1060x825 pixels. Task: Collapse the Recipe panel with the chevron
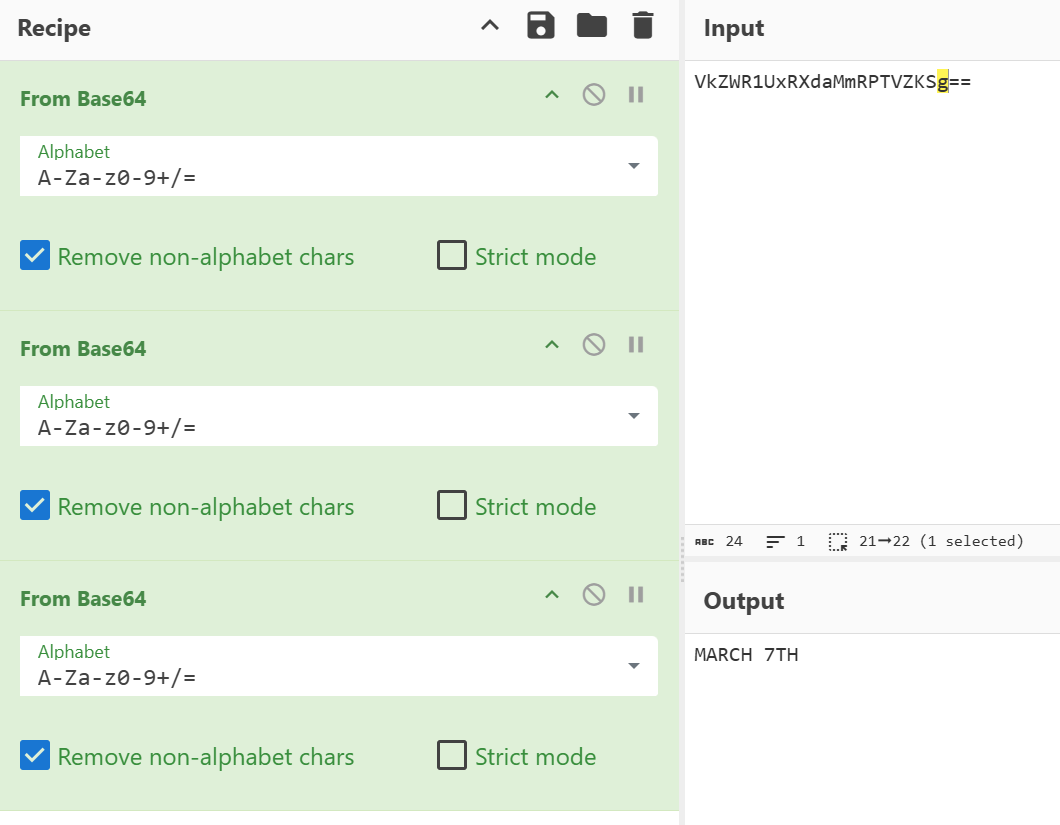pyautogui.click(x=489, y=26)
